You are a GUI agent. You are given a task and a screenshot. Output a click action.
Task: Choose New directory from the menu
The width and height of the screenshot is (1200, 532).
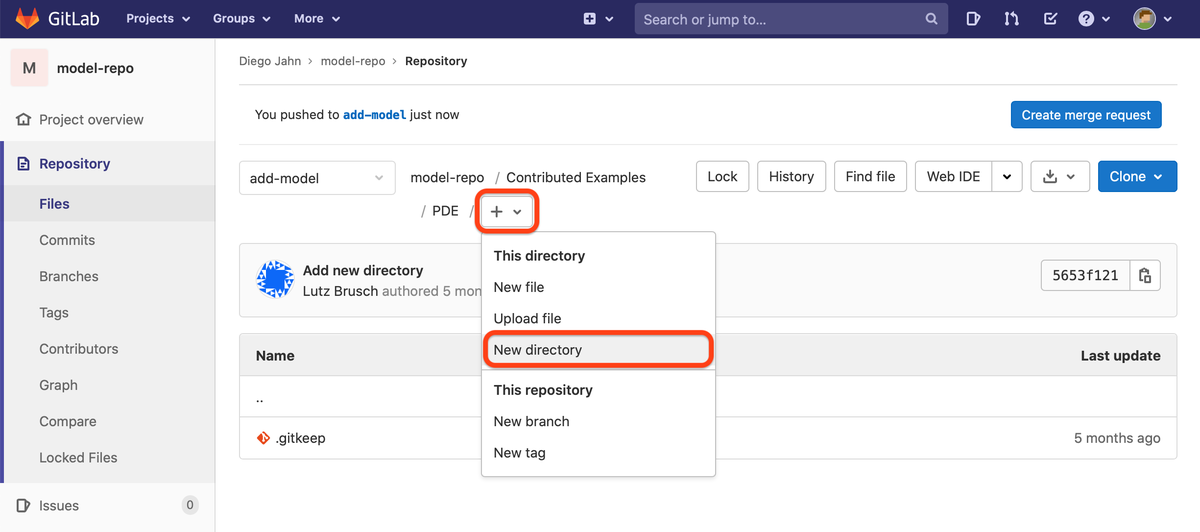pyautogui.click(x=538, y=350)
